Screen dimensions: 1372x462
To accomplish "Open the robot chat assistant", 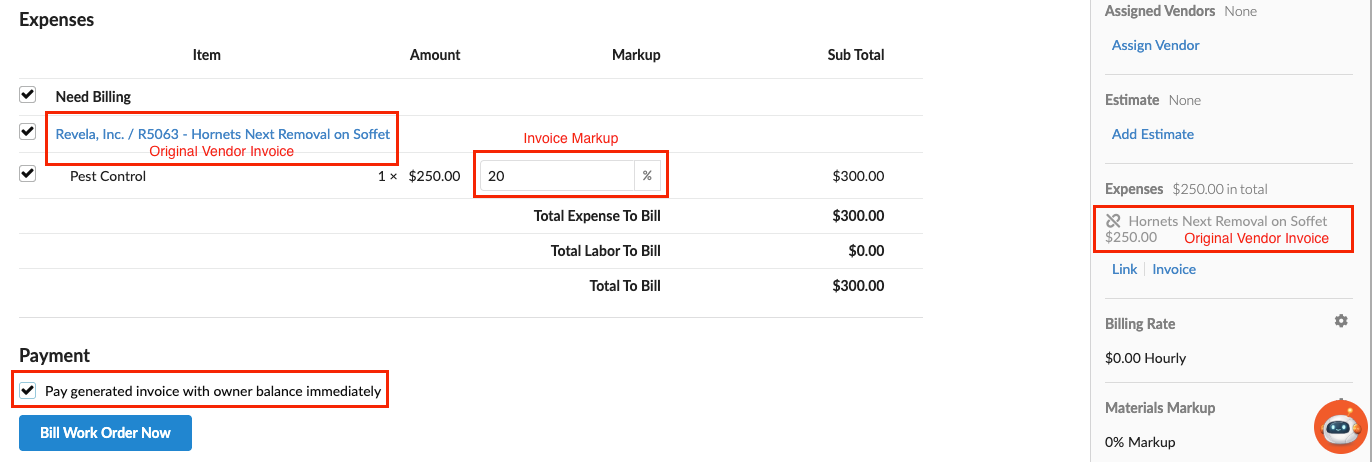I will (1340, 427).
